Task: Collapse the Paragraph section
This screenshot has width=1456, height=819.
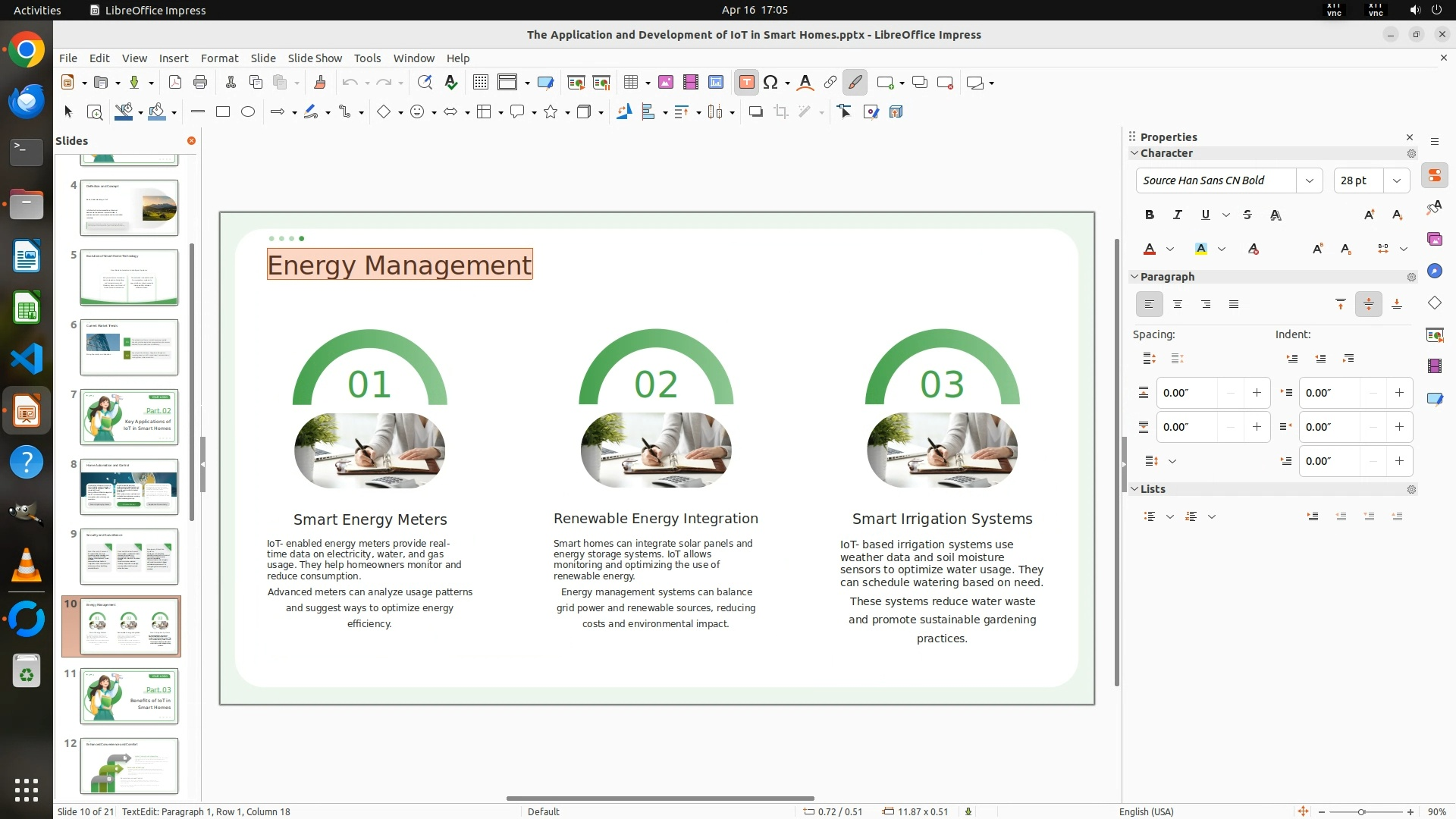Action: point(1134,277)
